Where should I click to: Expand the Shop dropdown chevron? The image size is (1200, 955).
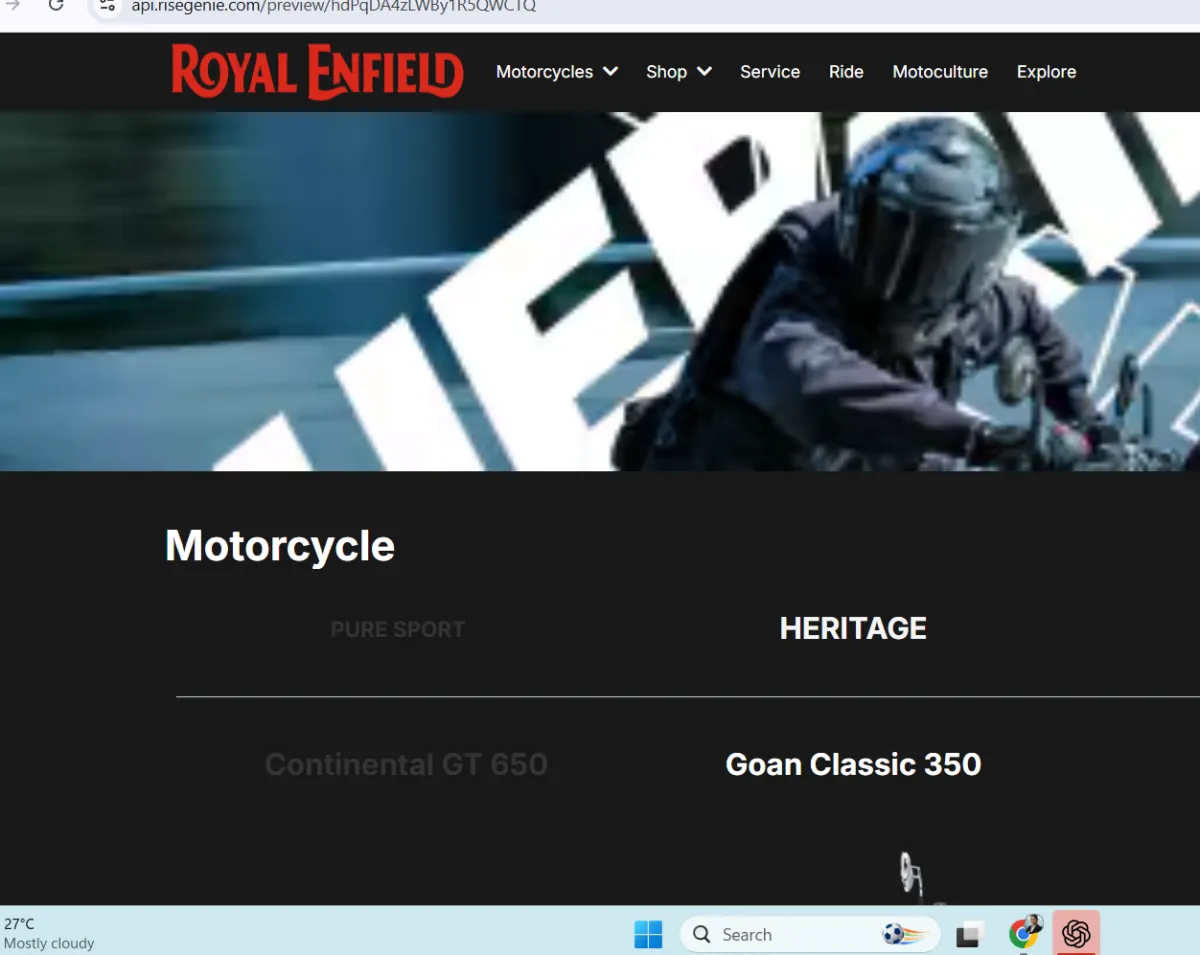point(704,71)
